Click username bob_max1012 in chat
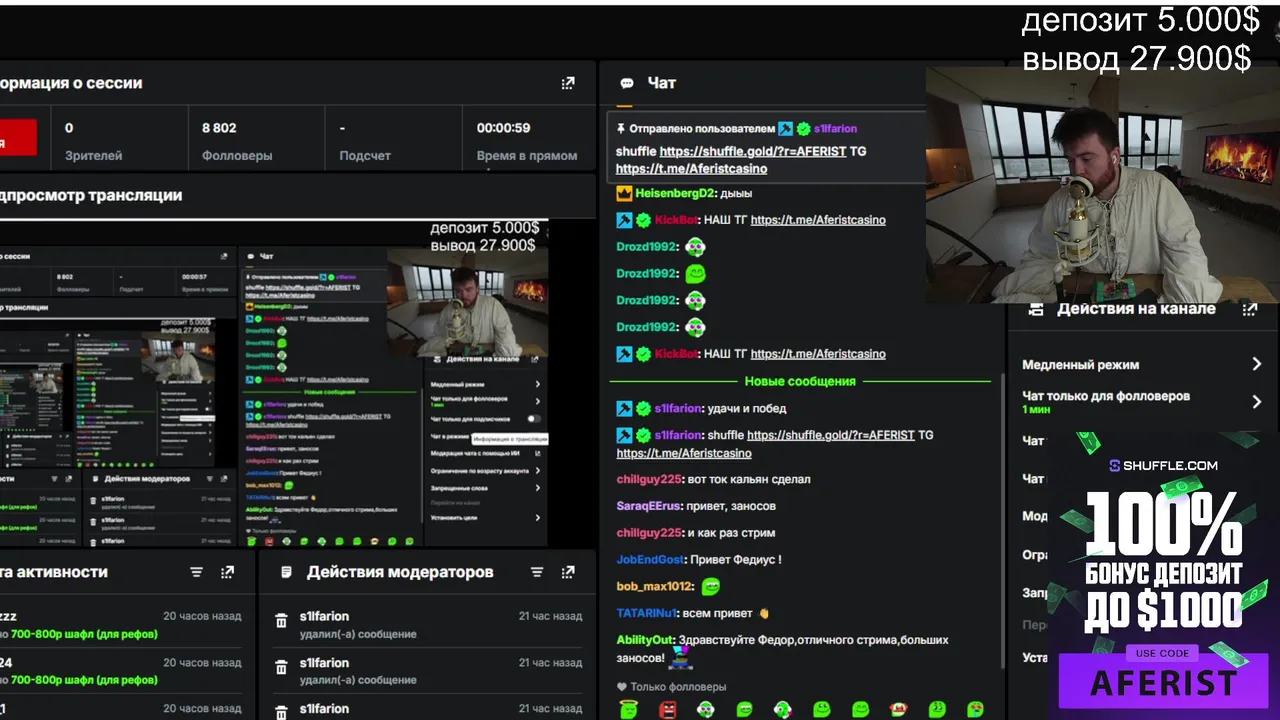The image size is (1280, 720). click(654, 587)
